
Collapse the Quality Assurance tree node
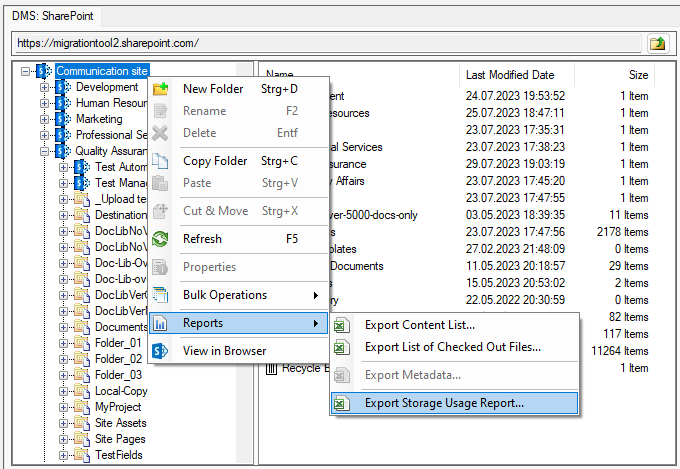44,151
